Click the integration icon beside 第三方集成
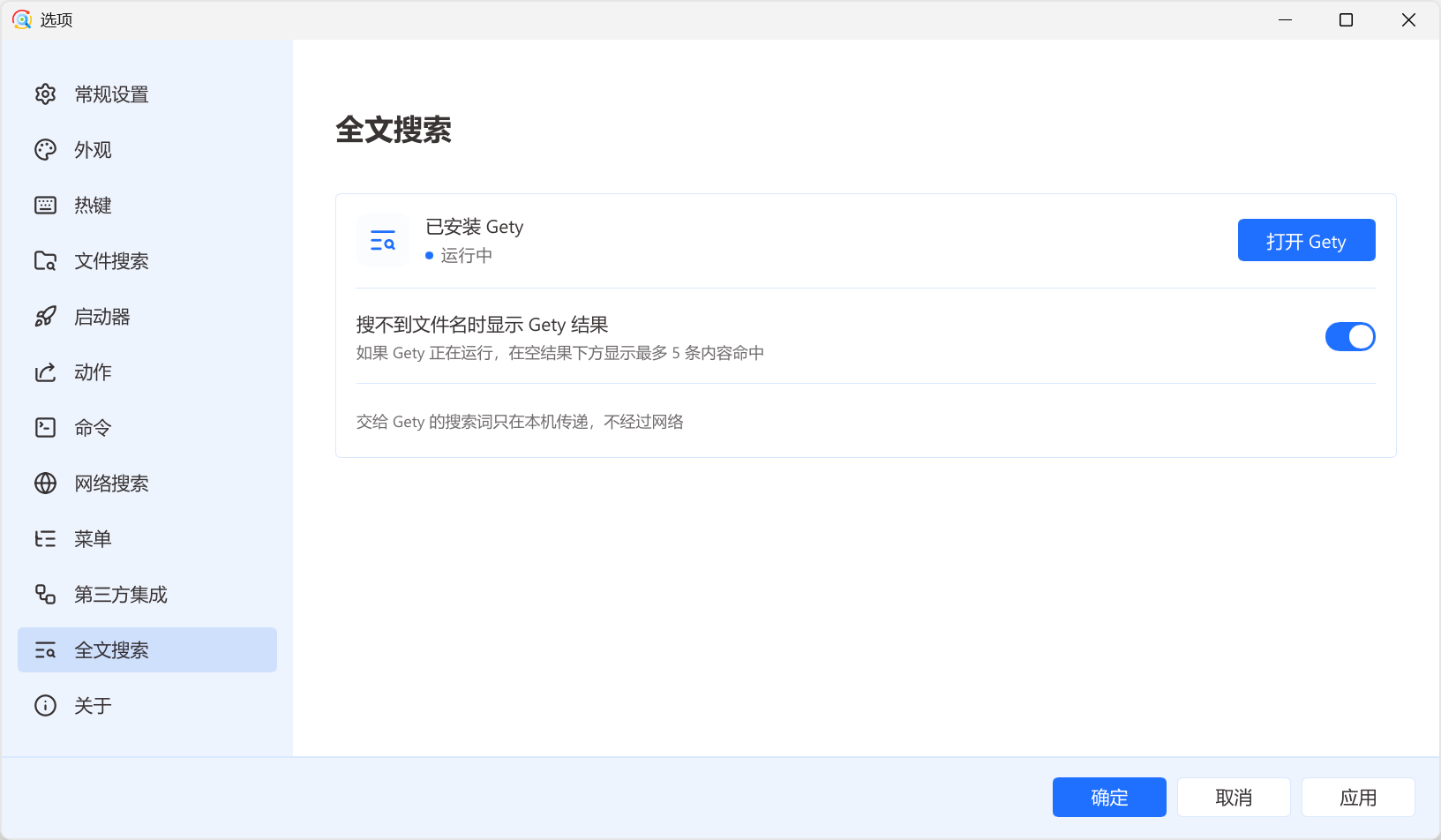This screenshot has width=1441, height=840. coord(45,595)
